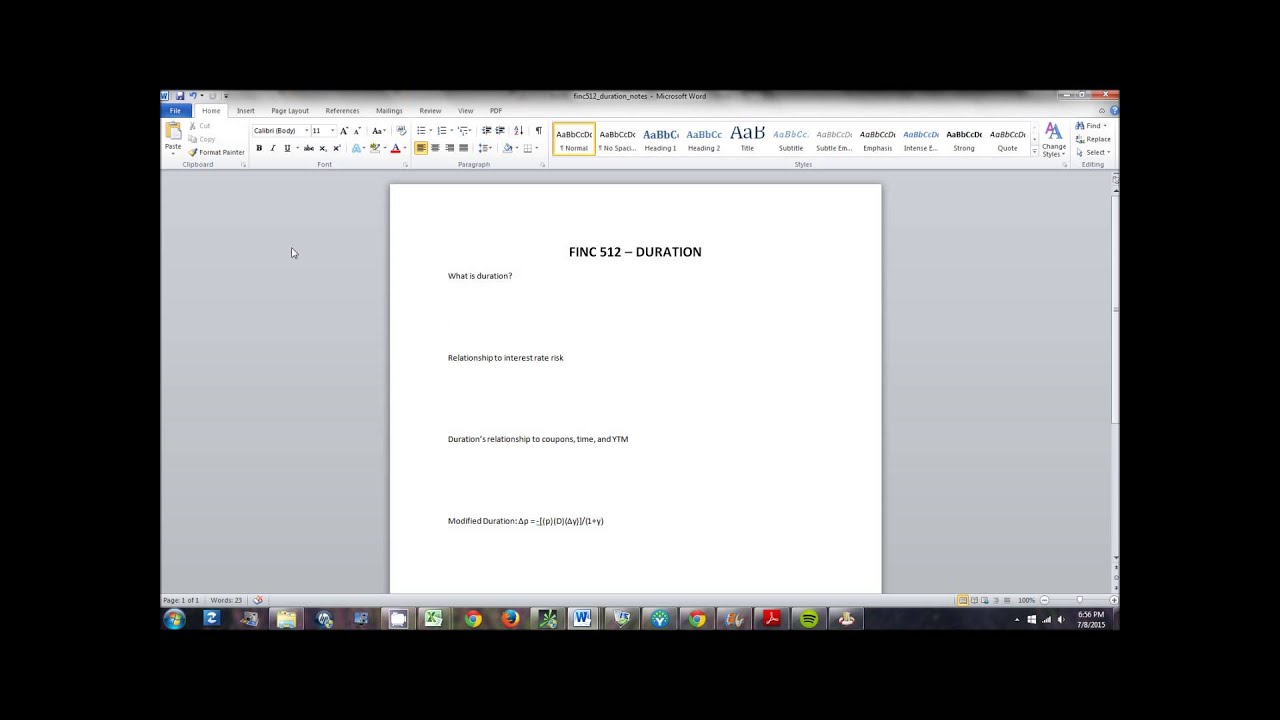Select Print Layout view icon in status bar

click(x=963, y=600)
